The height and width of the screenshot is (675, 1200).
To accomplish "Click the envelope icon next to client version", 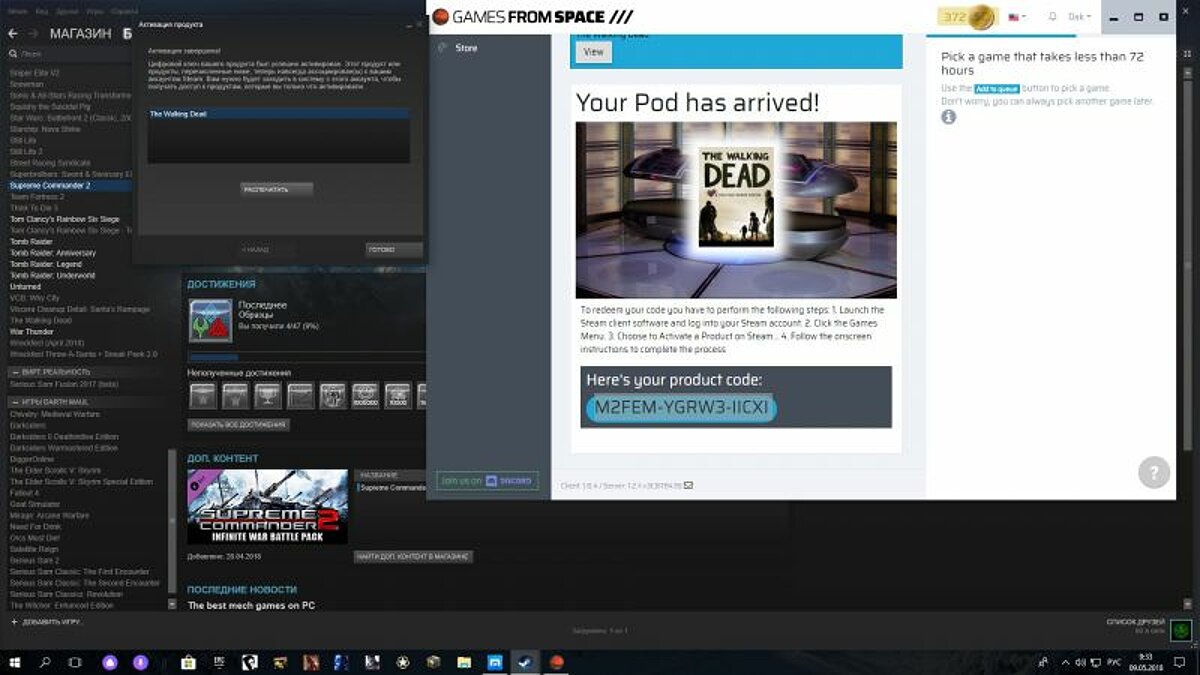I will (689, 485).
